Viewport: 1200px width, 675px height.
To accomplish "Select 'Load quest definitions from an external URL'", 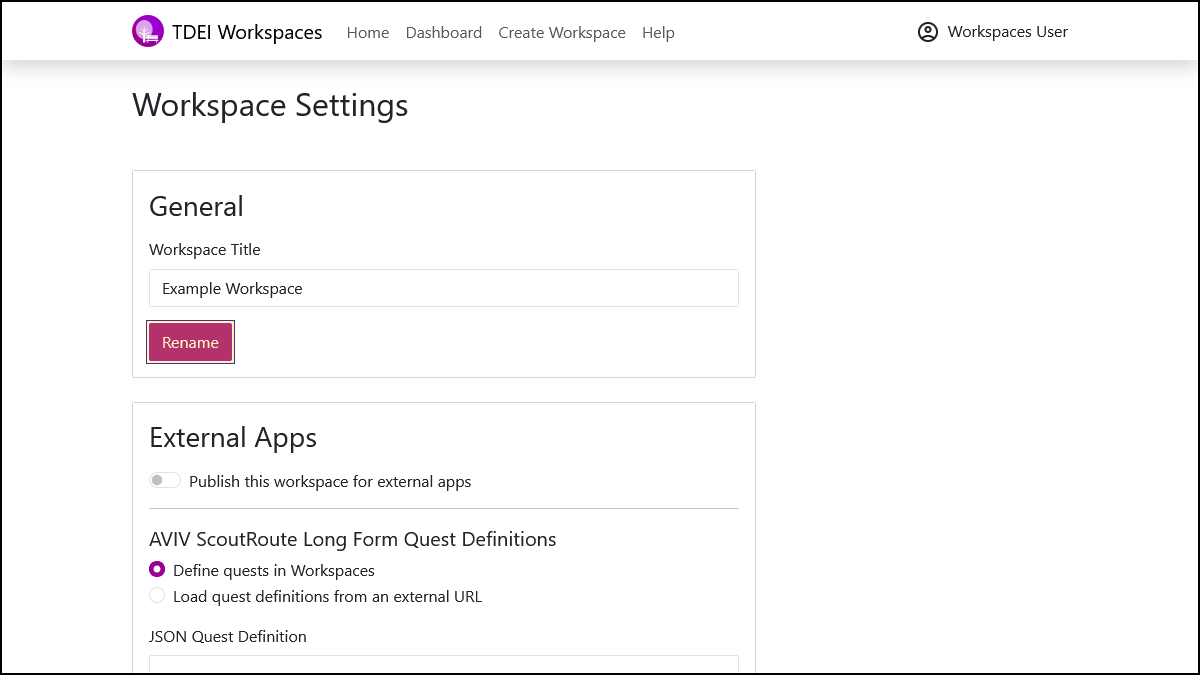I will (x=157, y=595).
